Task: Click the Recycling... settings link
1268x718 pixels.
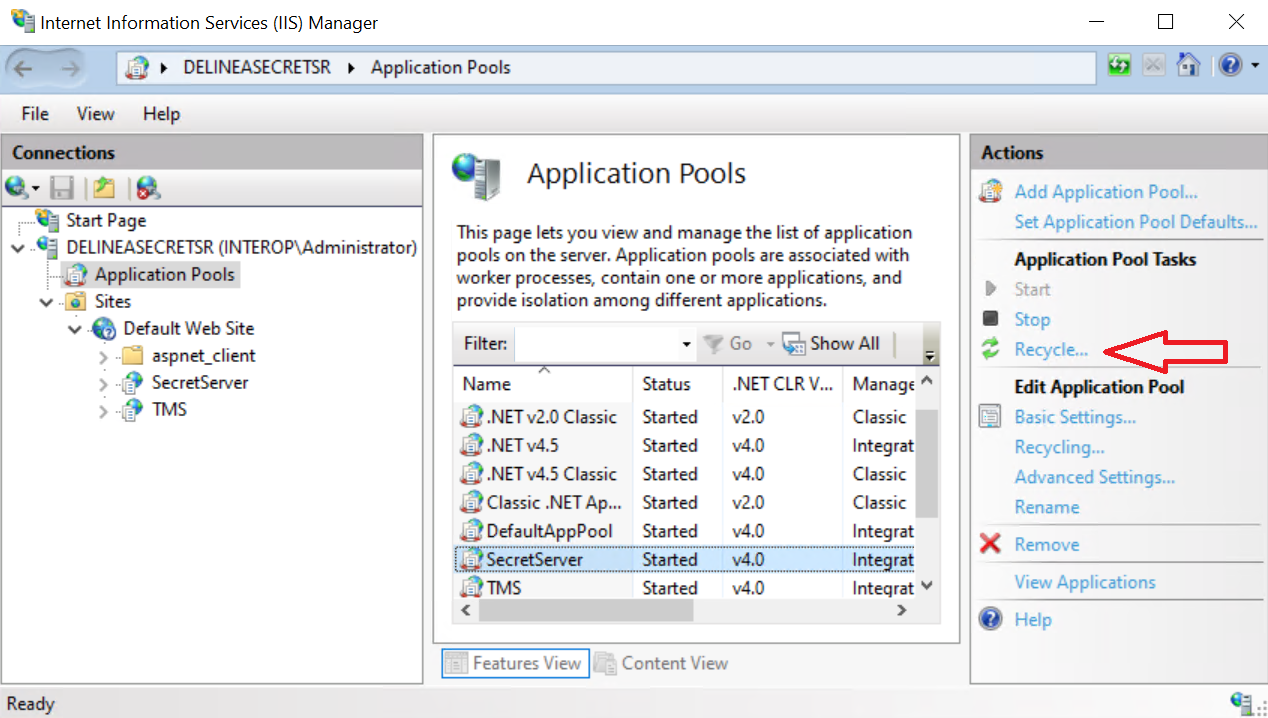Action: (1059, 447)
